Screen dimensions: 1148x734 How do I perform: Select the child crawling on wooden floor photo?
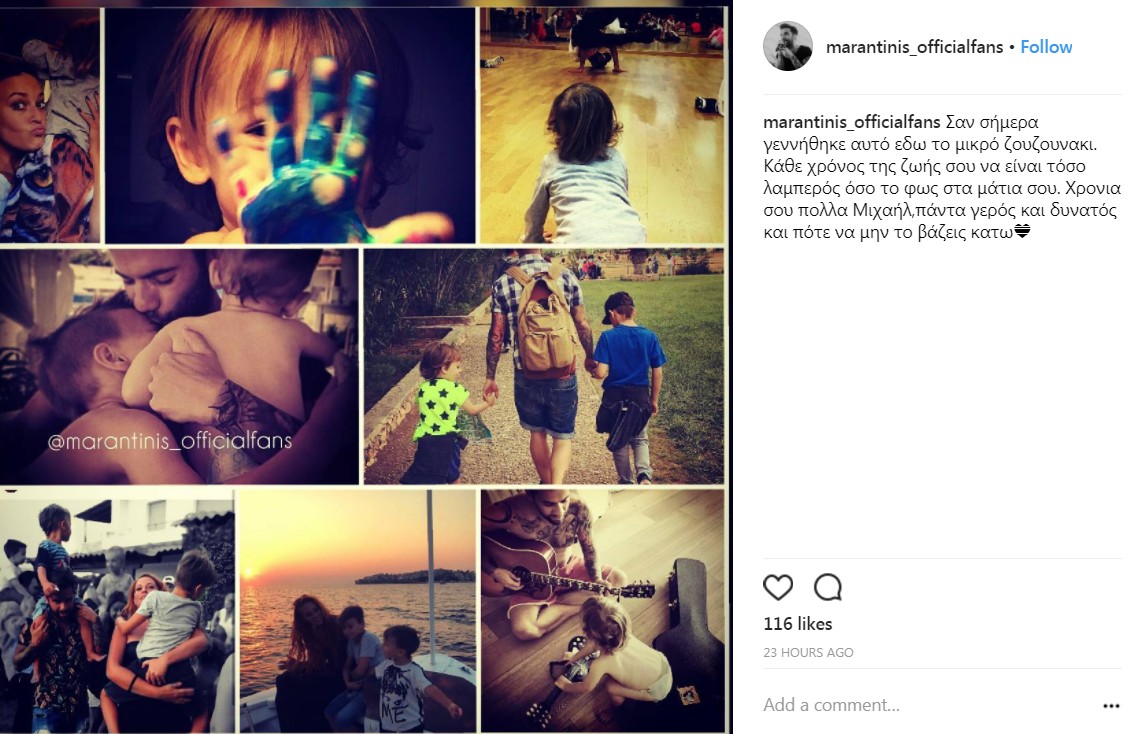(x=602, y=125)
